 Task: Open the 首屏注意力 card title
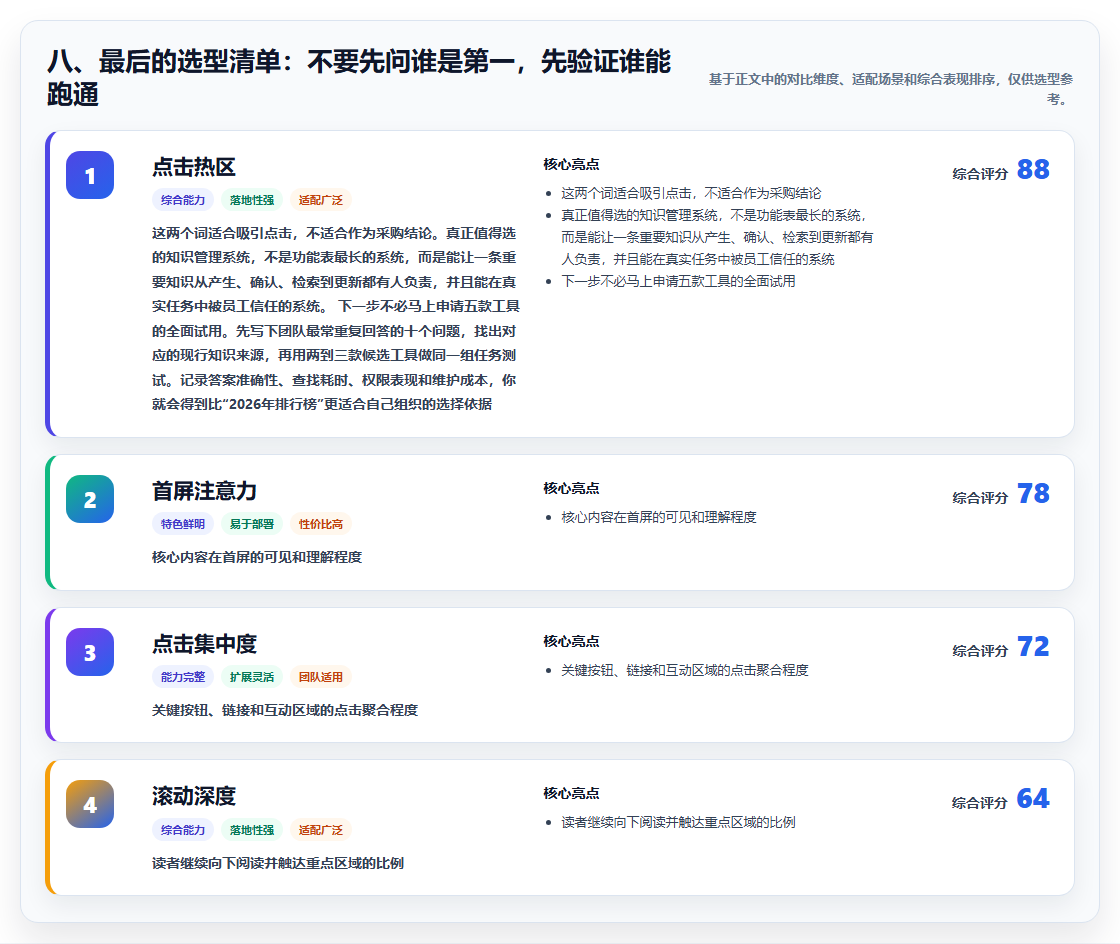coord(204,491)
